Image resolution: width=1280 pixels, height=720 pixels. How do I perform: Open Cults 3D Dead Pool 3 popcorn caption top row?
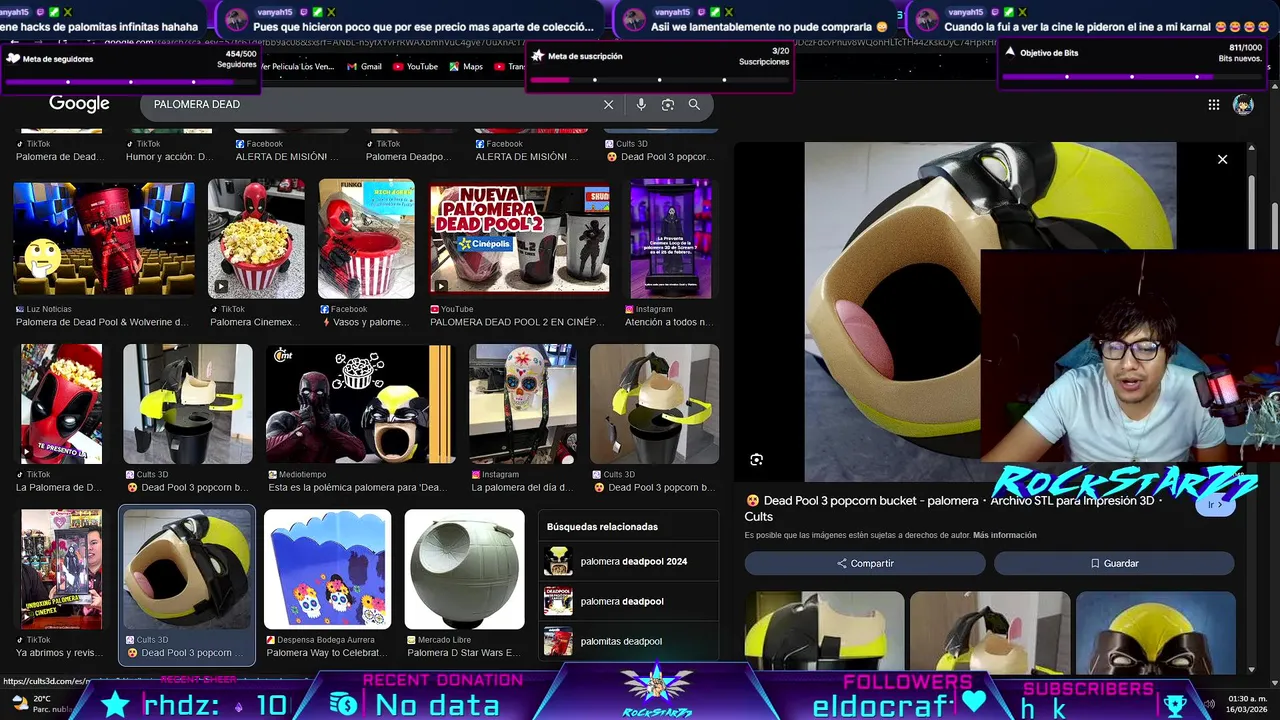click(660, 157)
